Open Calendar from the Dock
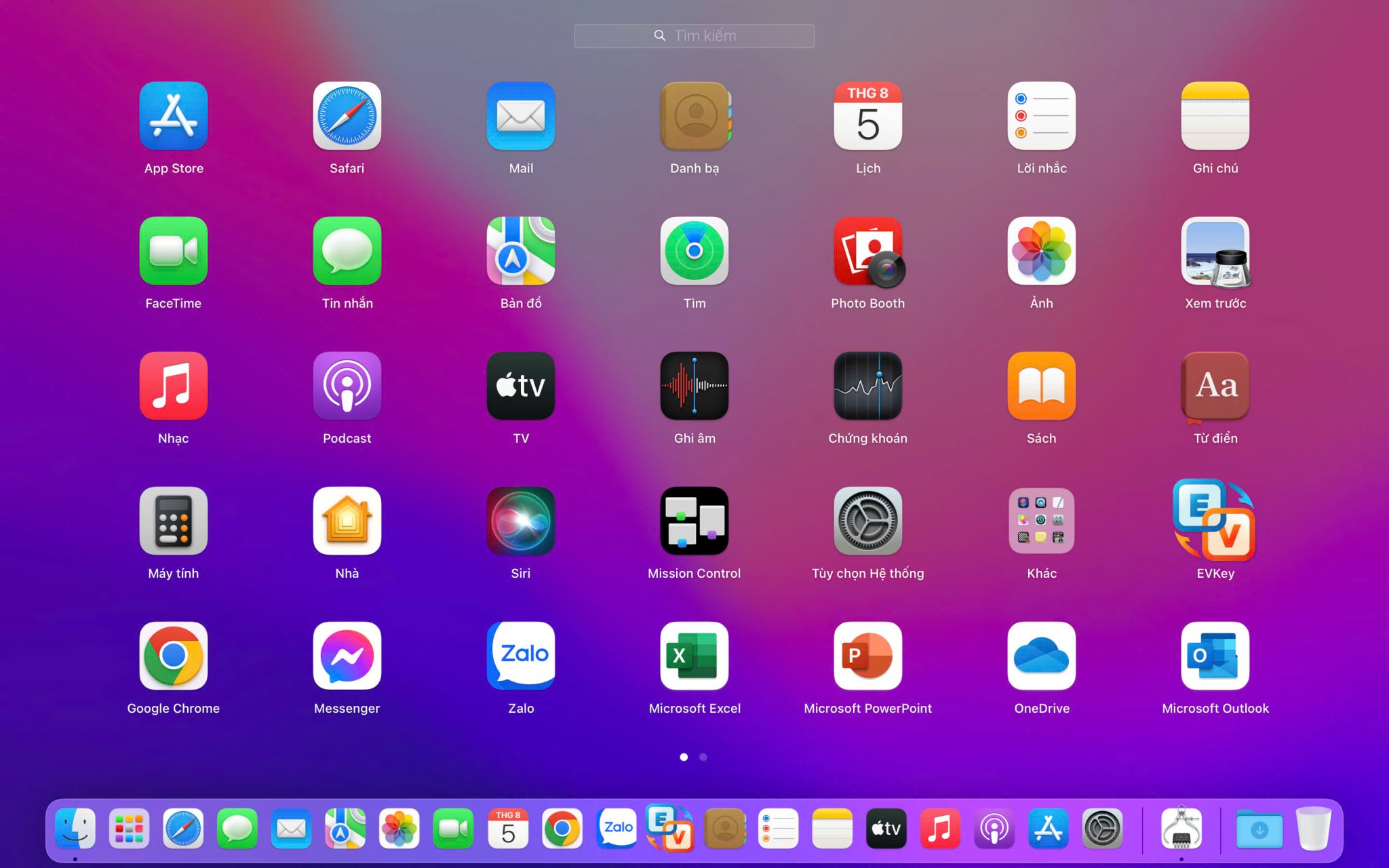This screenshot has height=868, width=1389. point(508,828)
